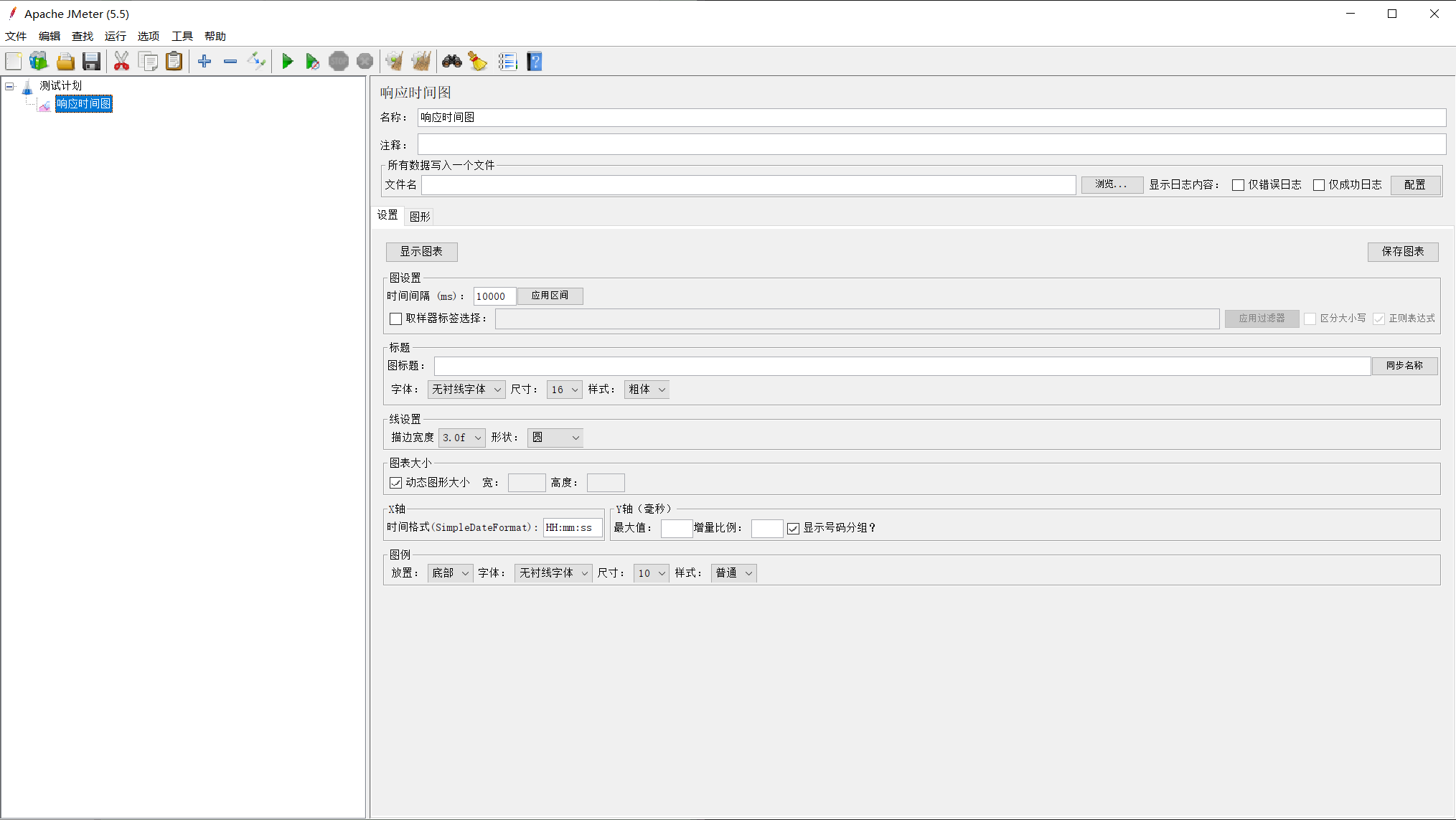This screenshot has height=820, width=1456.
Task: Click the 名称 input field
Action: [x=931, y=118]
